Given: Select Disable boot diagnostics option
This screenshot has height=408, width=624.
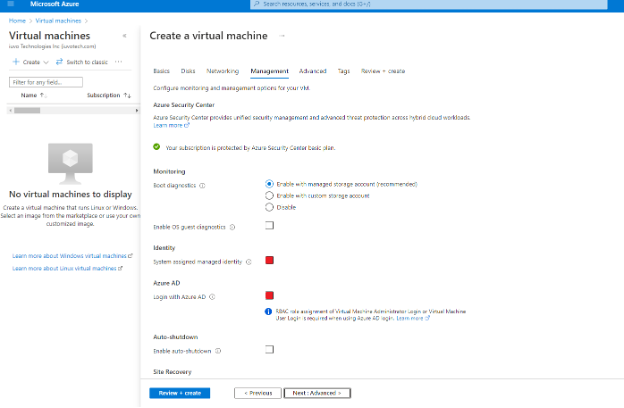Looking at the screenshot, I should (269, 207).
